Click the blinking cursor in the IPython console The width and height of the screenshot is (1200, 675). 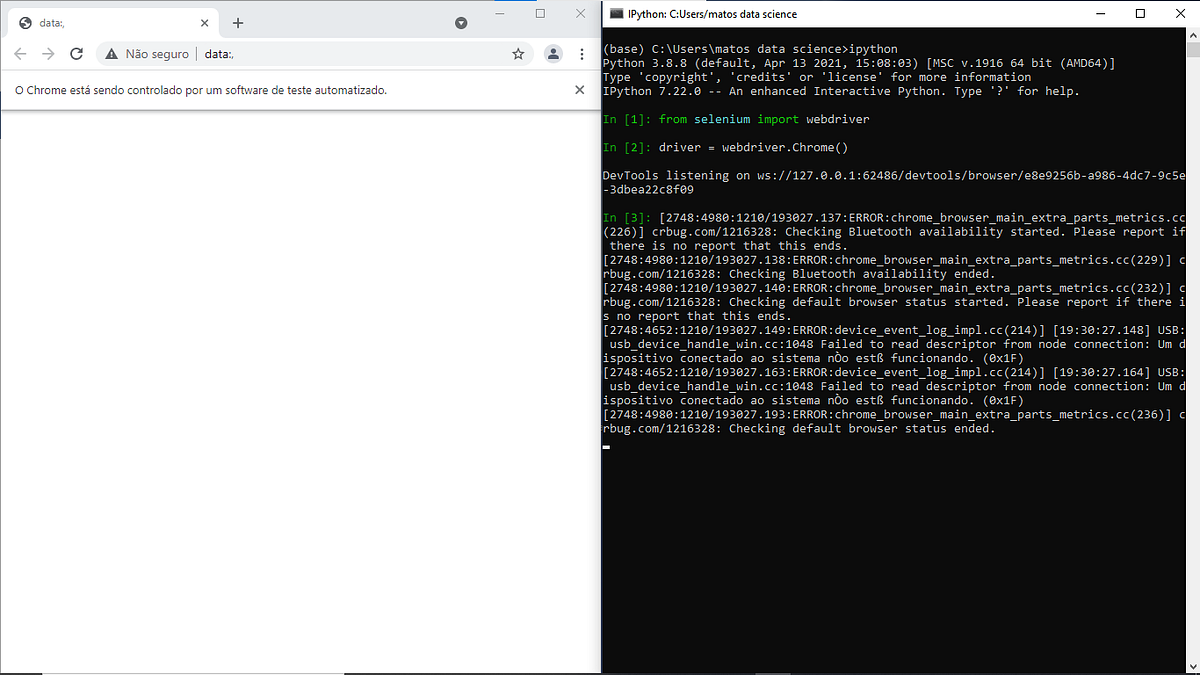point(605,447)
